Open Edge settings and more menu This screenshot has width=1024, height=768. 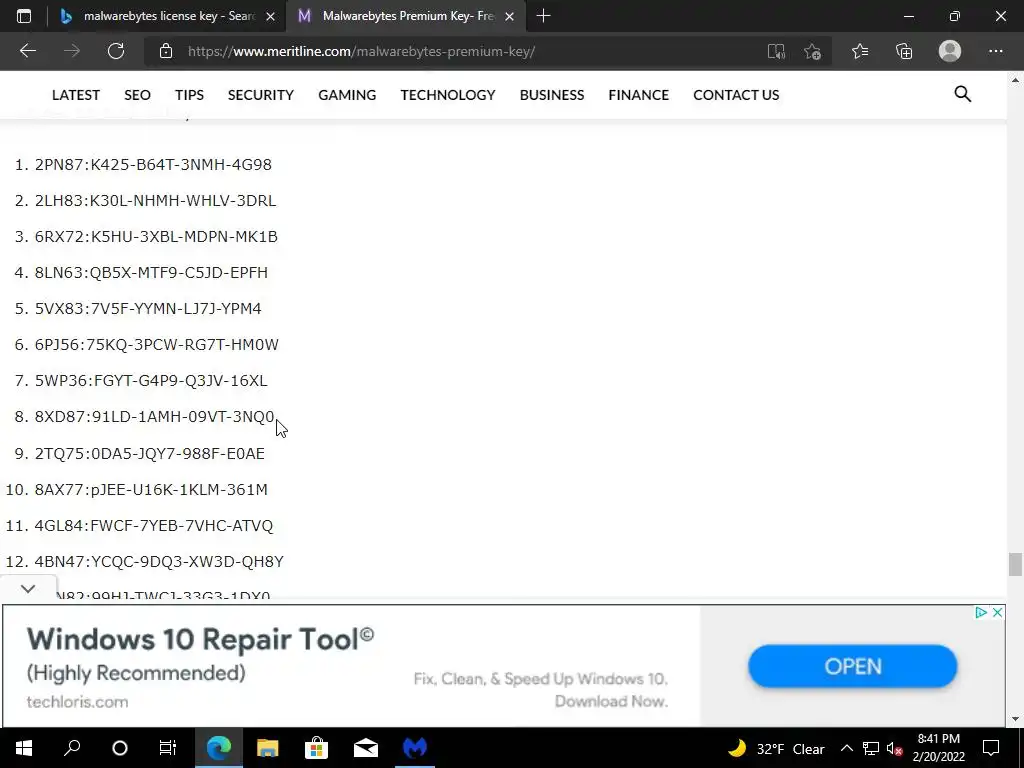[x=995, y=51]
